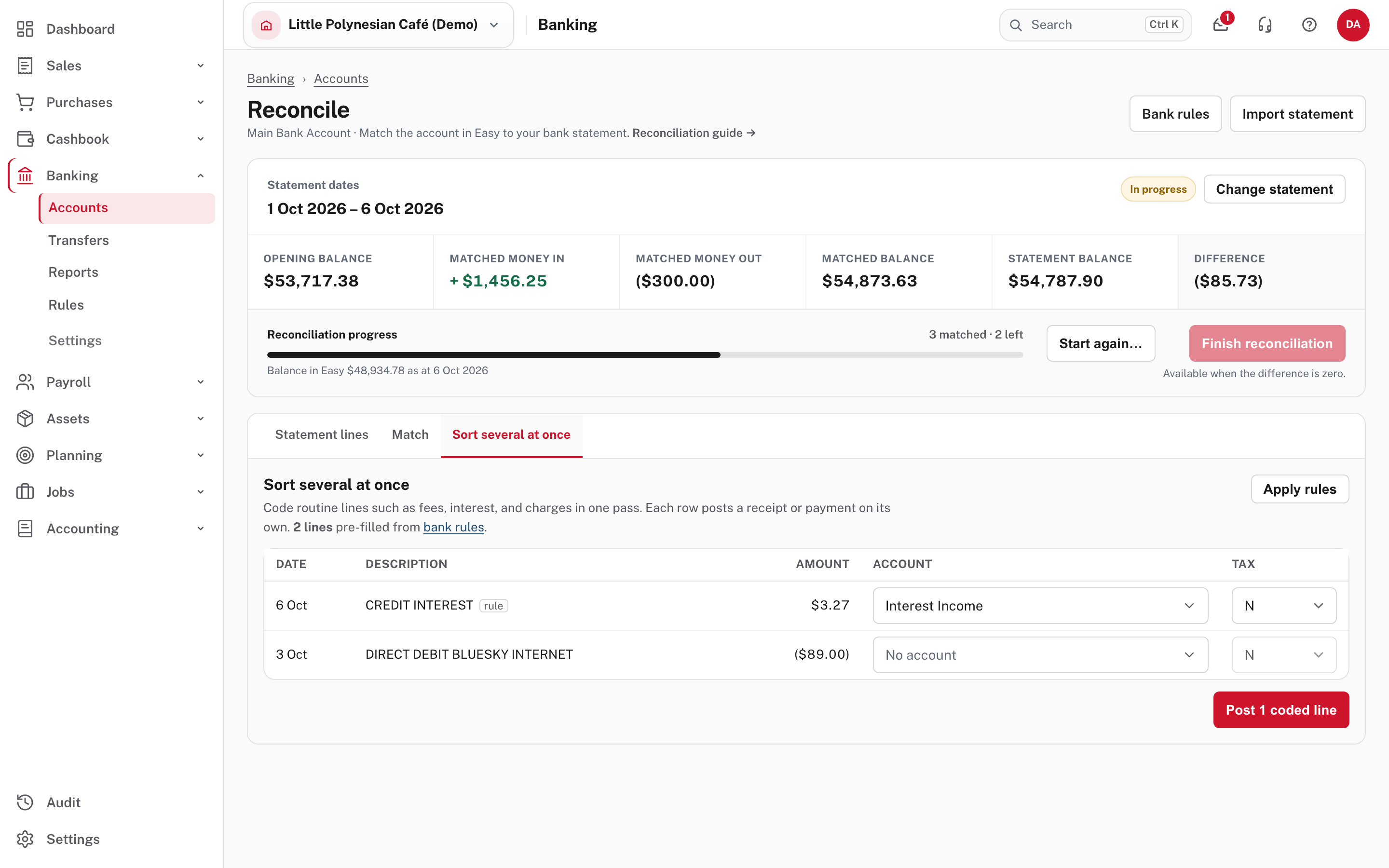Click Change statement button
Image resolution: width=1389 pixels, height=868 pixels.
(1274, 189)
